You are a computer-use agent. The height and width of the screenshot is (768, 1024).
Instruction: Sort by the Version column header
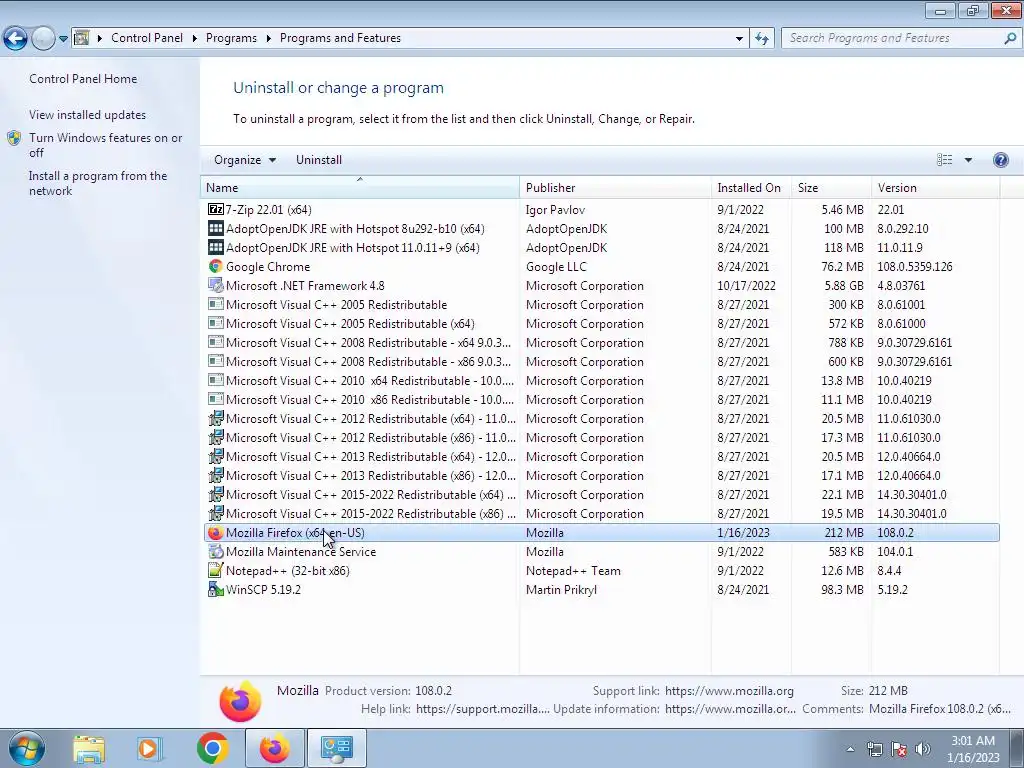coord(935,187)
